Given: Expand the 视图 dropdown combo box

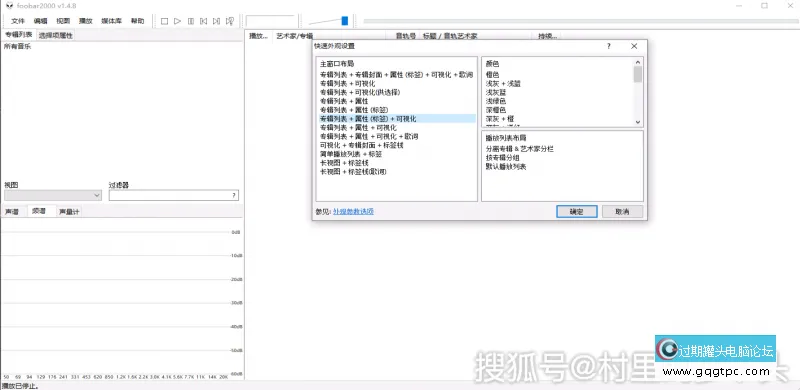Looking at the screenshot, I should (x=53, y=196).
